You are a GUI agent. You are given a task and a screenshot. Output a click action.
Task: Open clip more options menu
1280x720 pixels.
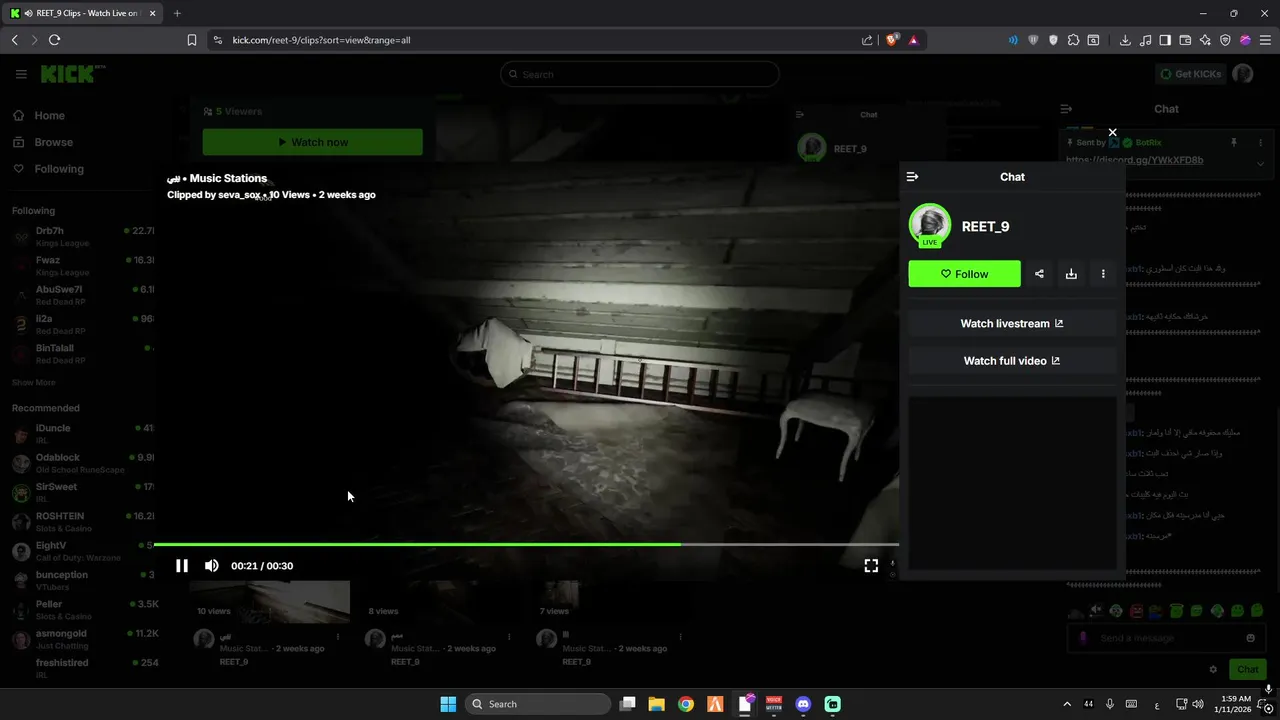[1103, 274]
